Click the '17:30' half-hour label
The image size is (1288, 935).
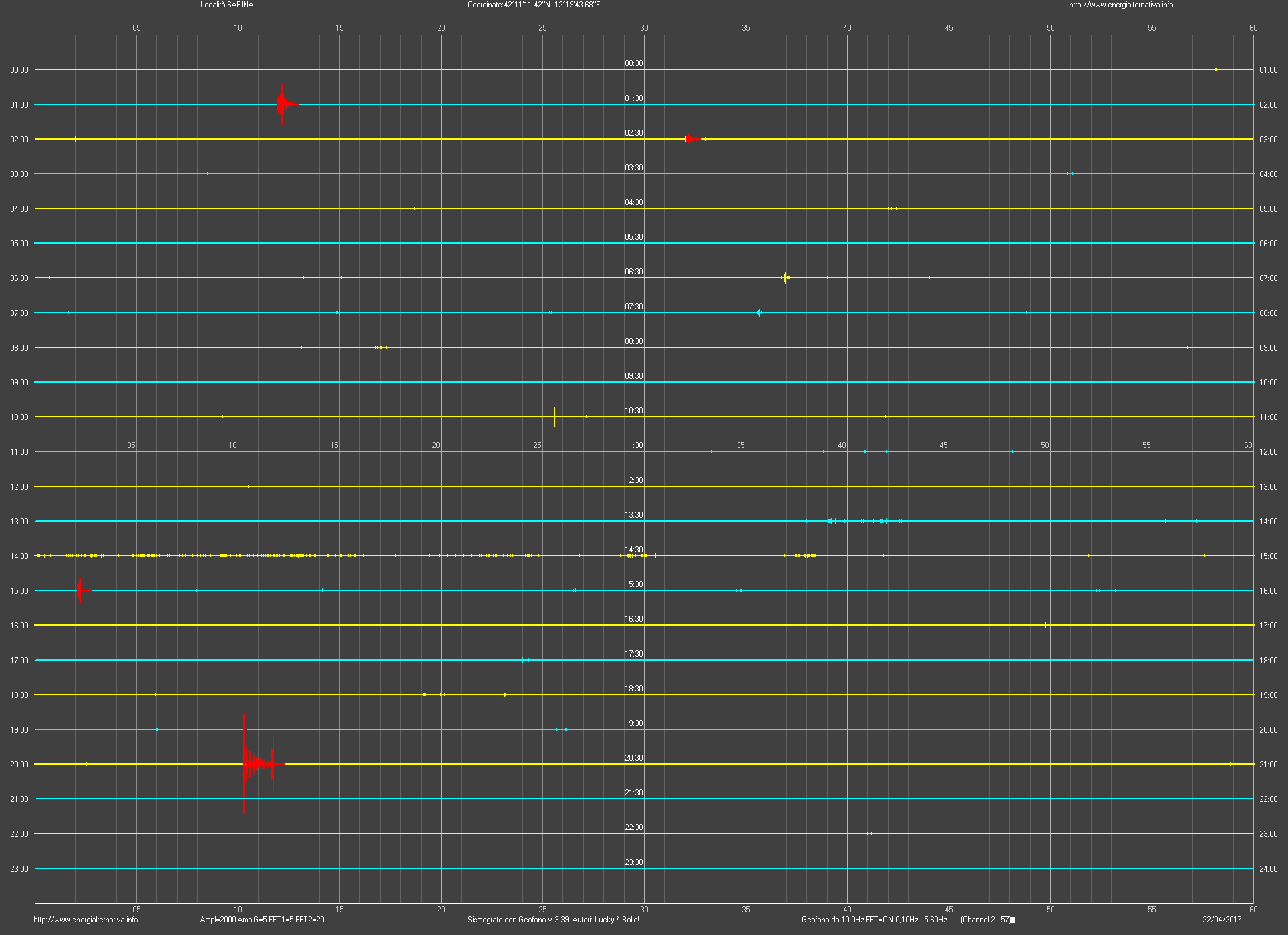(634, 654)
